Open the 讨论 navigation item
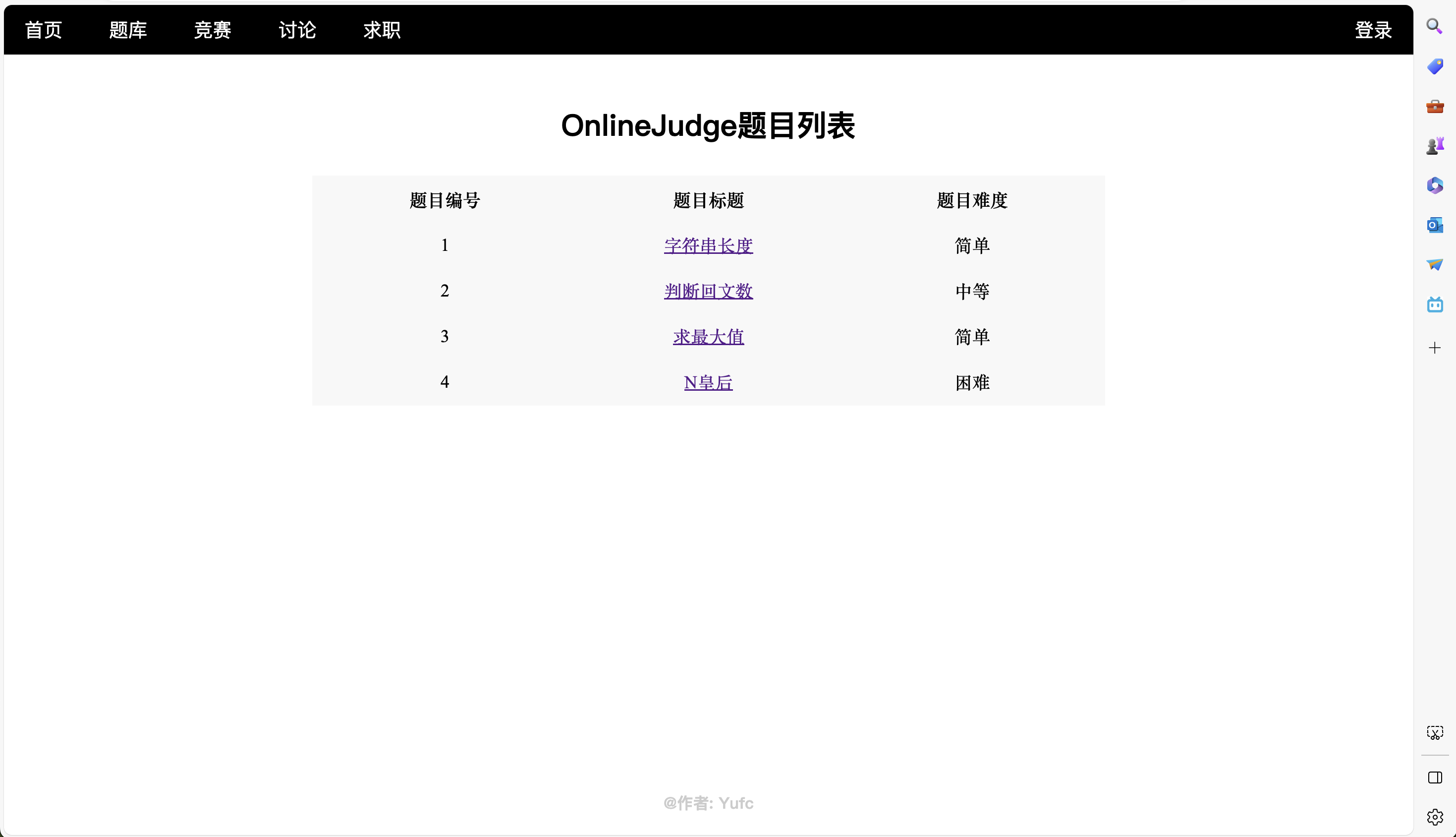The width and height of the screenshot is (1456, 837). click(x=297, y=30)
